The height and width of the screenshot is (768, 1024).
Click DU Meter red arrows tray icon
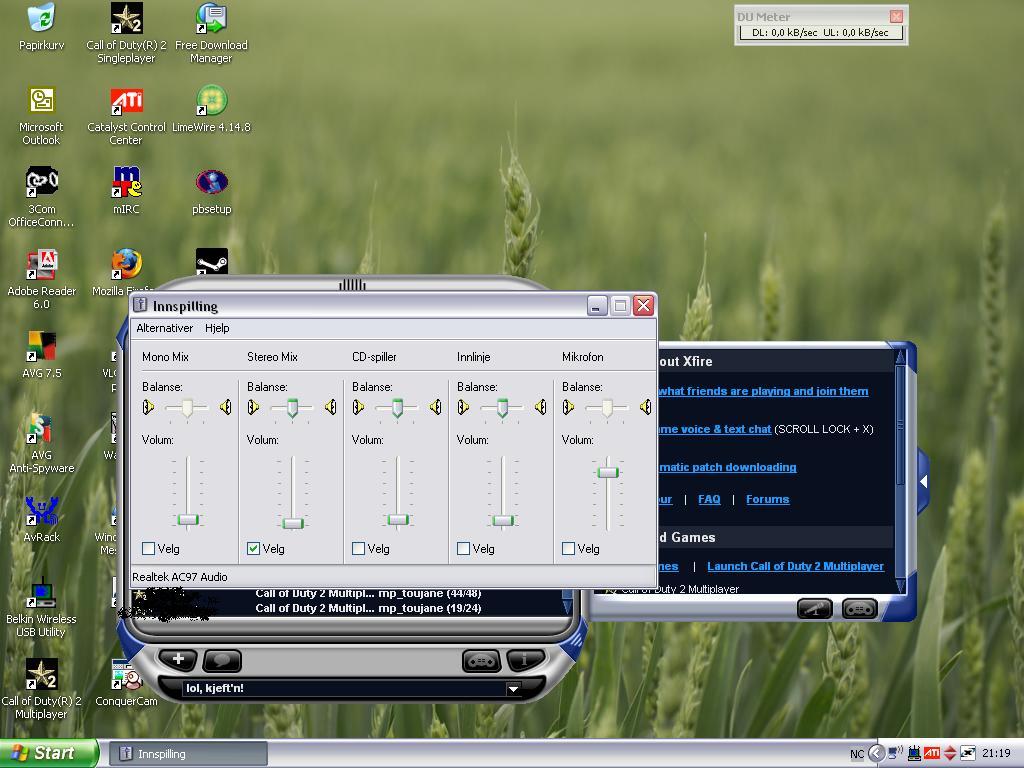point(950,754)
